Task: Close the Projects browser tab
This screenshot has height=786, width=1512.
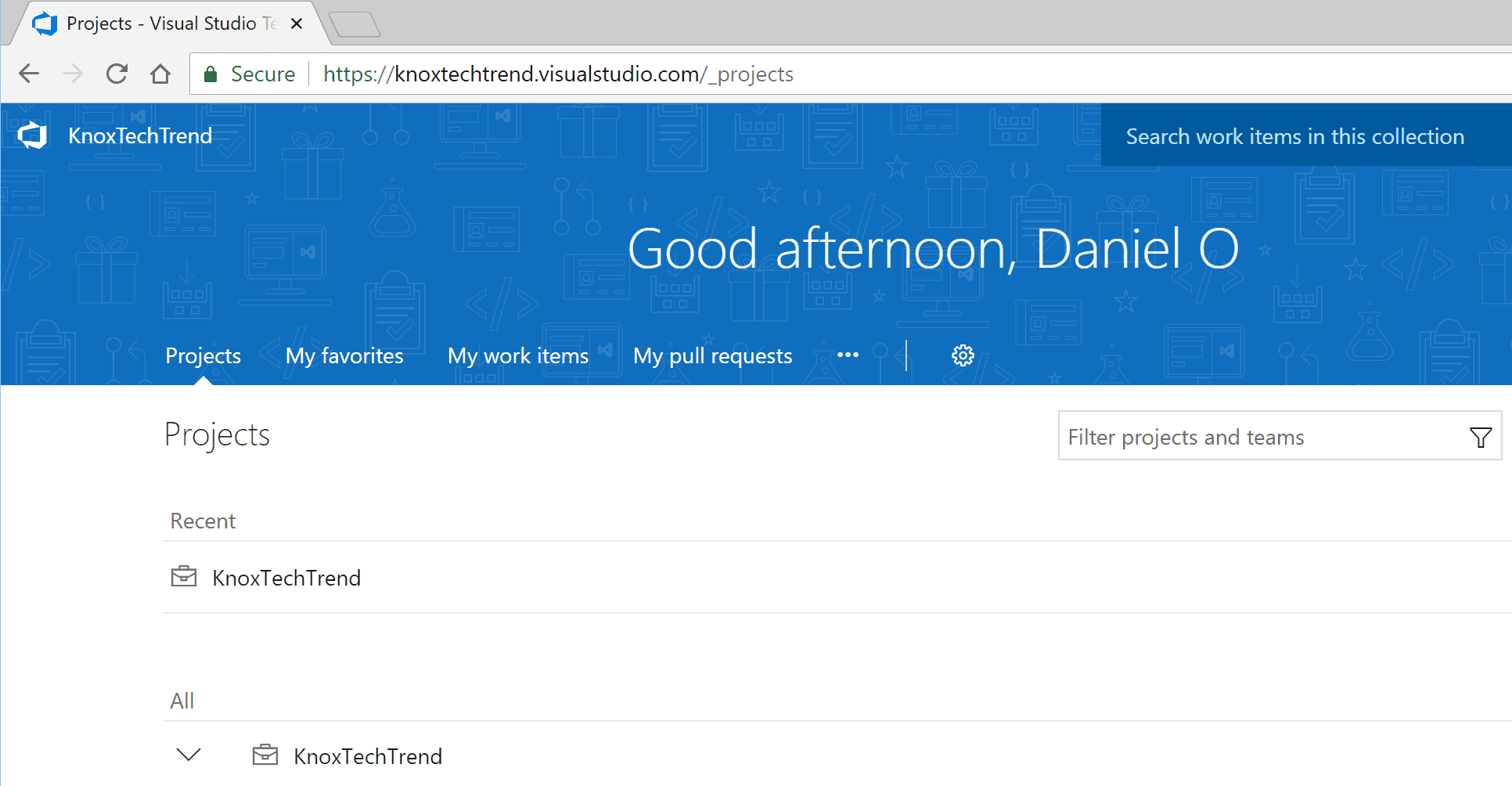Action: click(x=297, y=23)
